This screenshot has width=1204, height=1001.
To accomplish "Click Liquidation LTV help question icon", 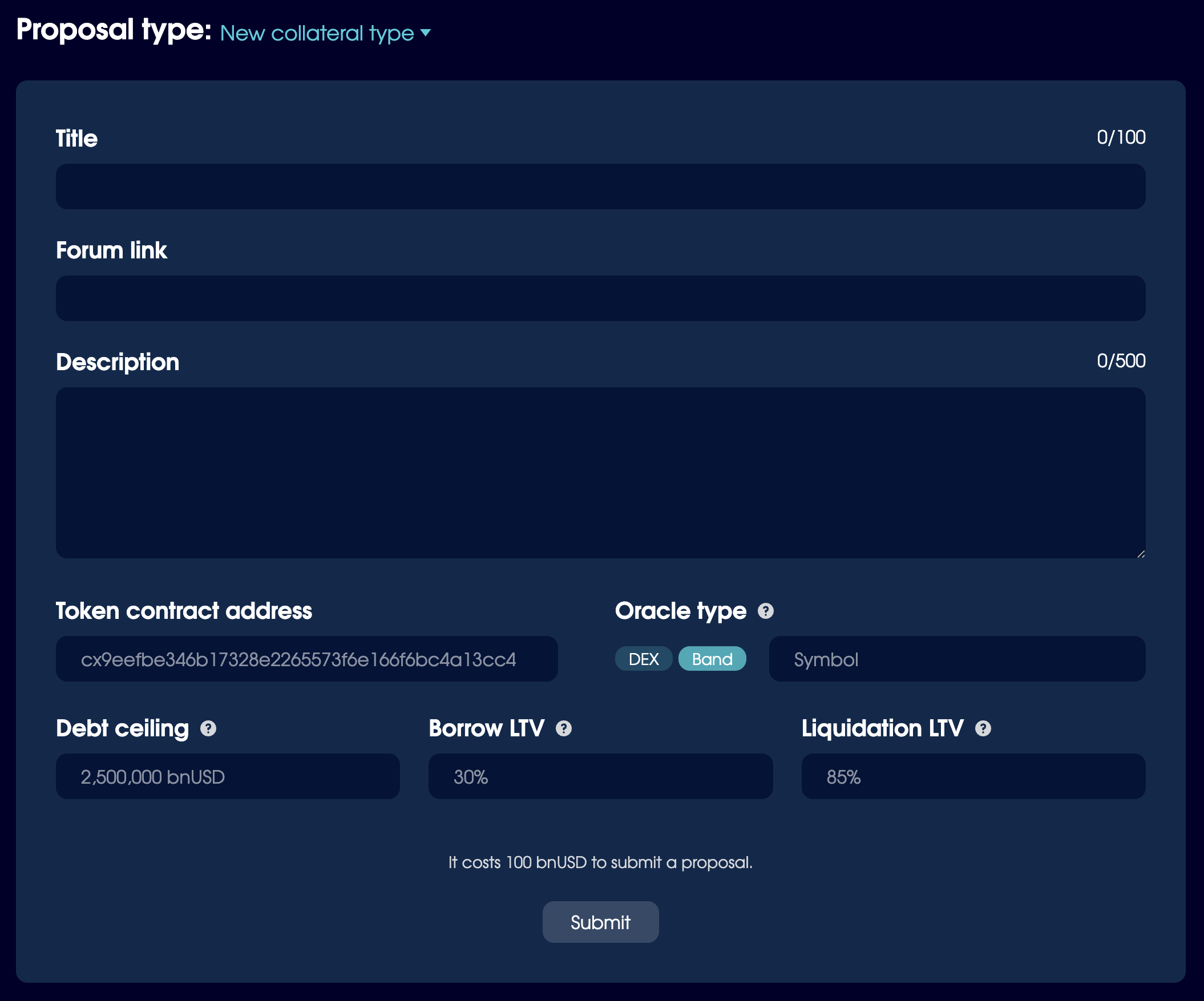I will pos(983,728).
